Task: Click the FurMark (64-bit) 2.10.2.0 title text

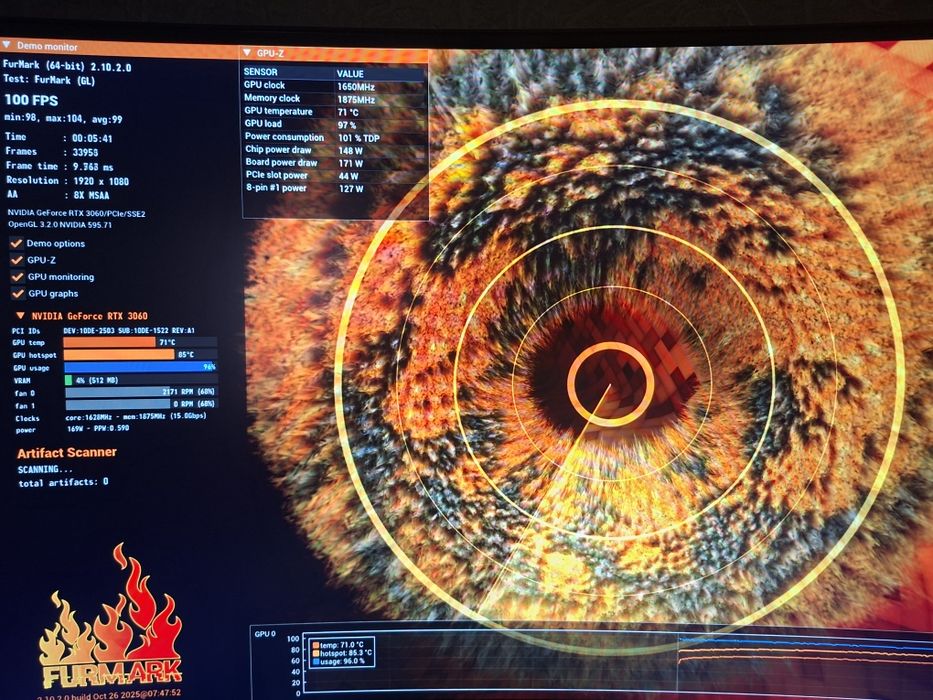Action: 67,65
